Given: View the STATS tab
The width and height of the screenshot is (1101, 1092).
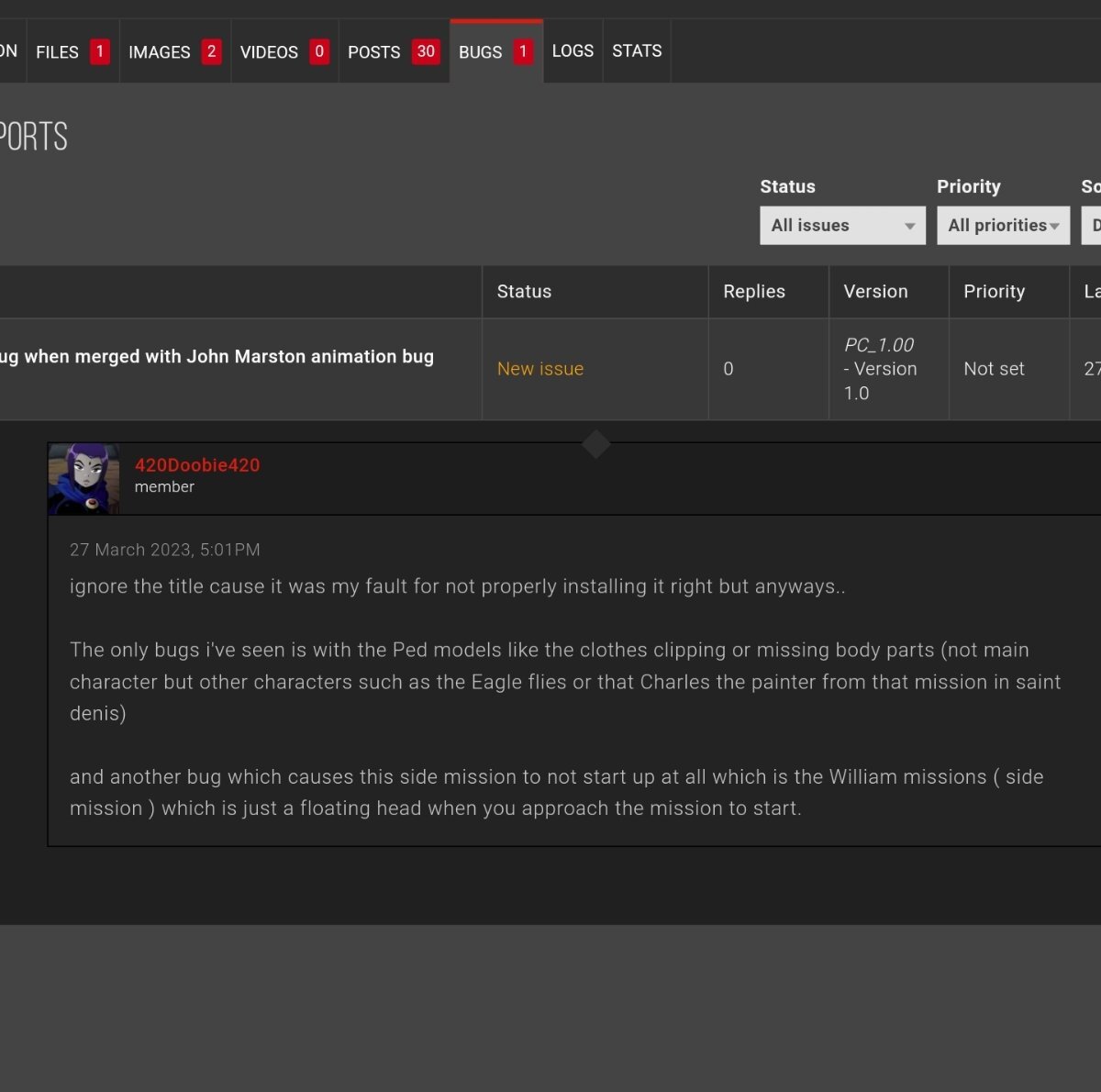Looking at the screenshot, I should 637,51.
